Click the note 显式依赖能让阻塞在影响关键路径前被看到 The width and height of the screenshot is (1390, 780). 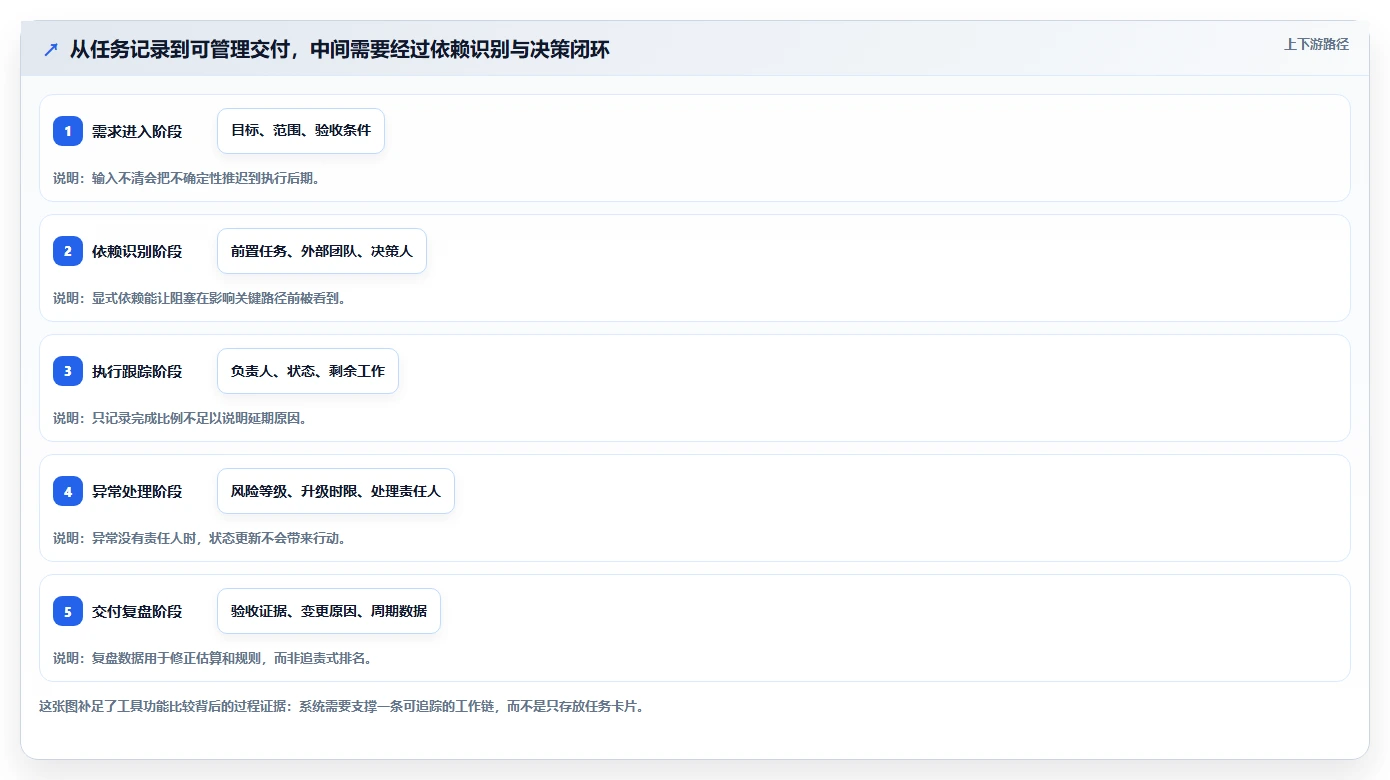(199, 298)
